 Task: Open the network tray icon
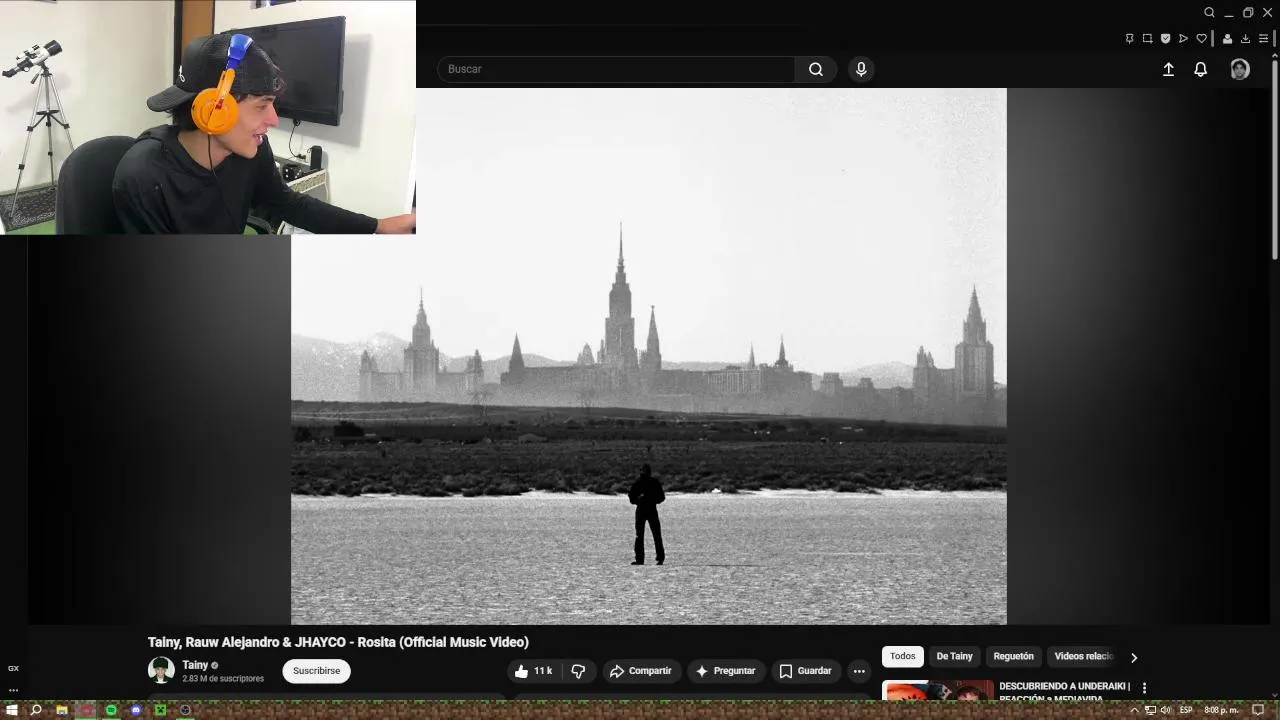coord(1150,710)
